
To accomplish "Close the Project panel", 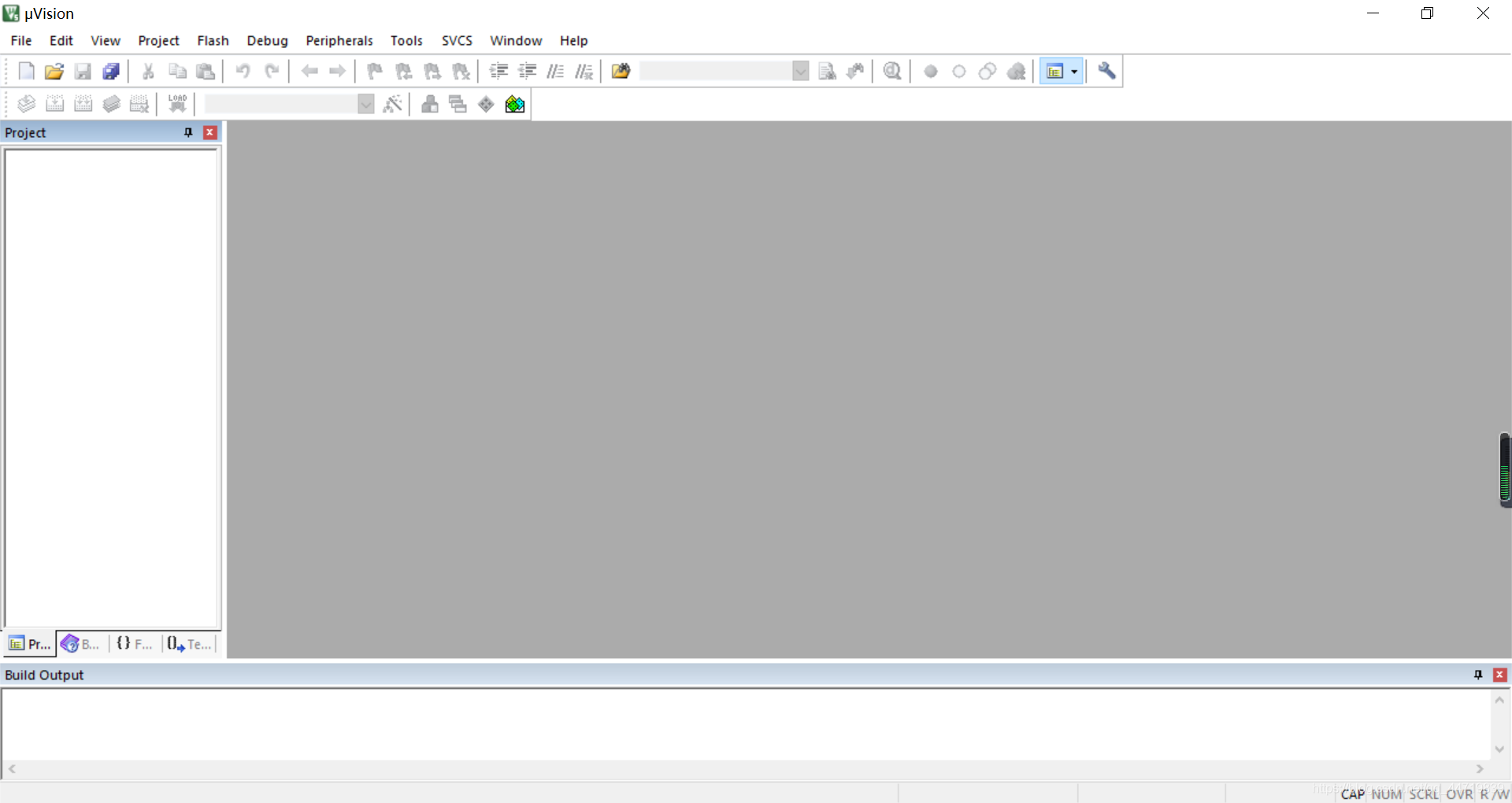I will 210,132.
